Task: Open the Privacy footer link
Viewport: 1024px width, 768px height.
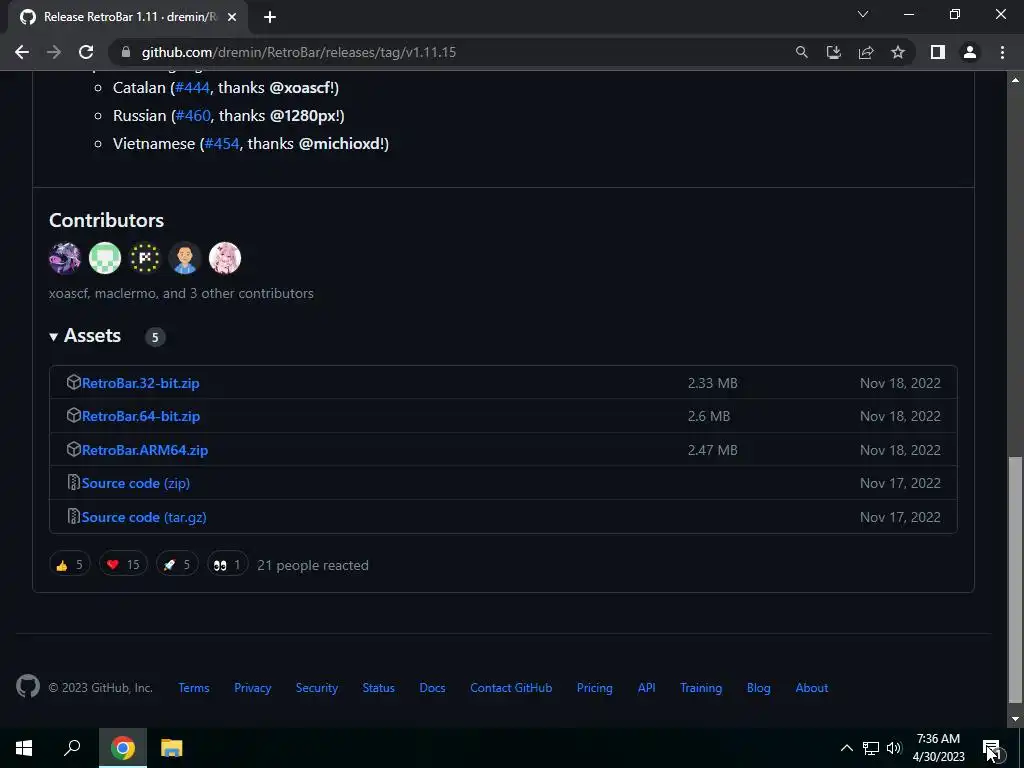Action: (x=253, y=688)
